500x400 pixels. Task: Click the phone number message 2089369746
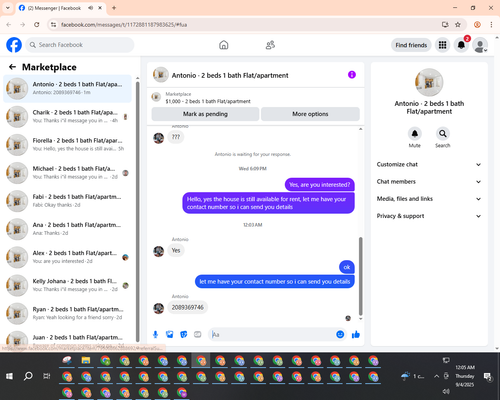188,307
